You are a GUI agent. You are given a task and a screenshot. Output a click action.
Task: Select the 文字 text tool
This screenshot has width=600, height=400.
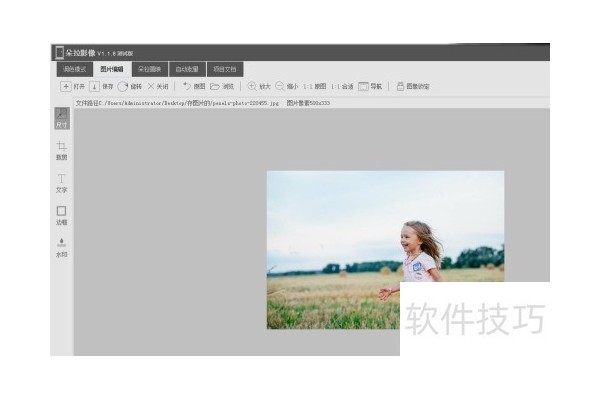tap(62, 183)
